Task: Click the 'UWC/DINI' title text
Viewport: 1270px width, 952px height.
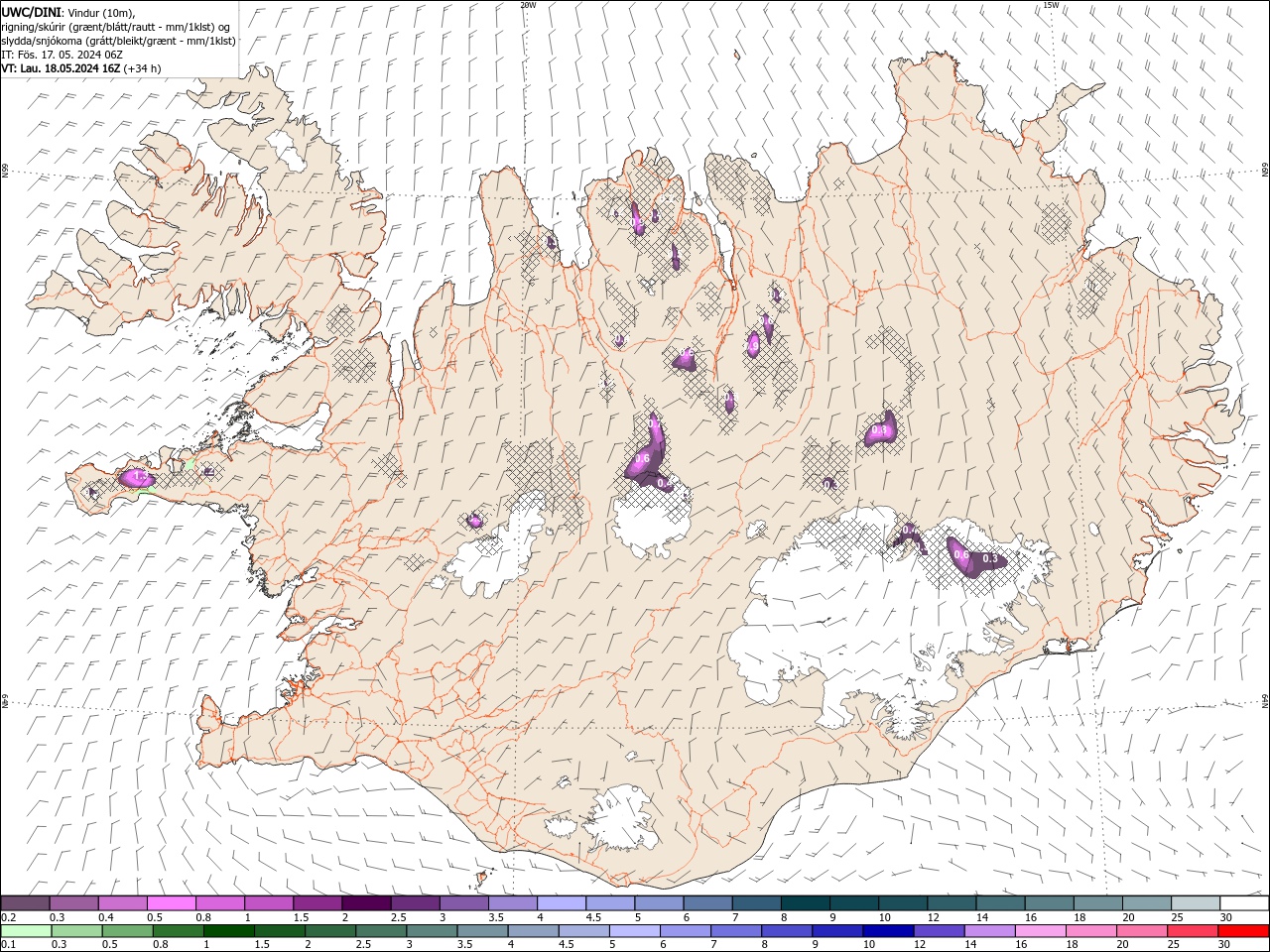Action: point(30,12)
